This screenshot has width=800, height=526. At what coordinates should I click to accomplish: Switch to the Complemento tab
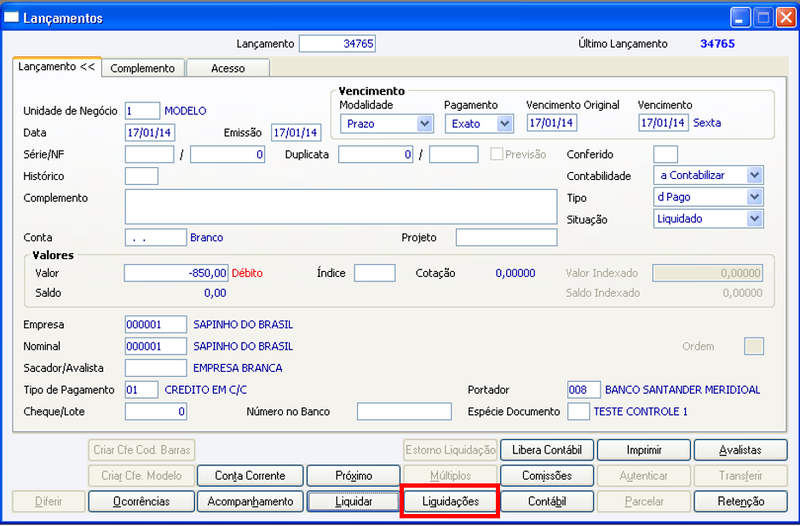[143, 68]
